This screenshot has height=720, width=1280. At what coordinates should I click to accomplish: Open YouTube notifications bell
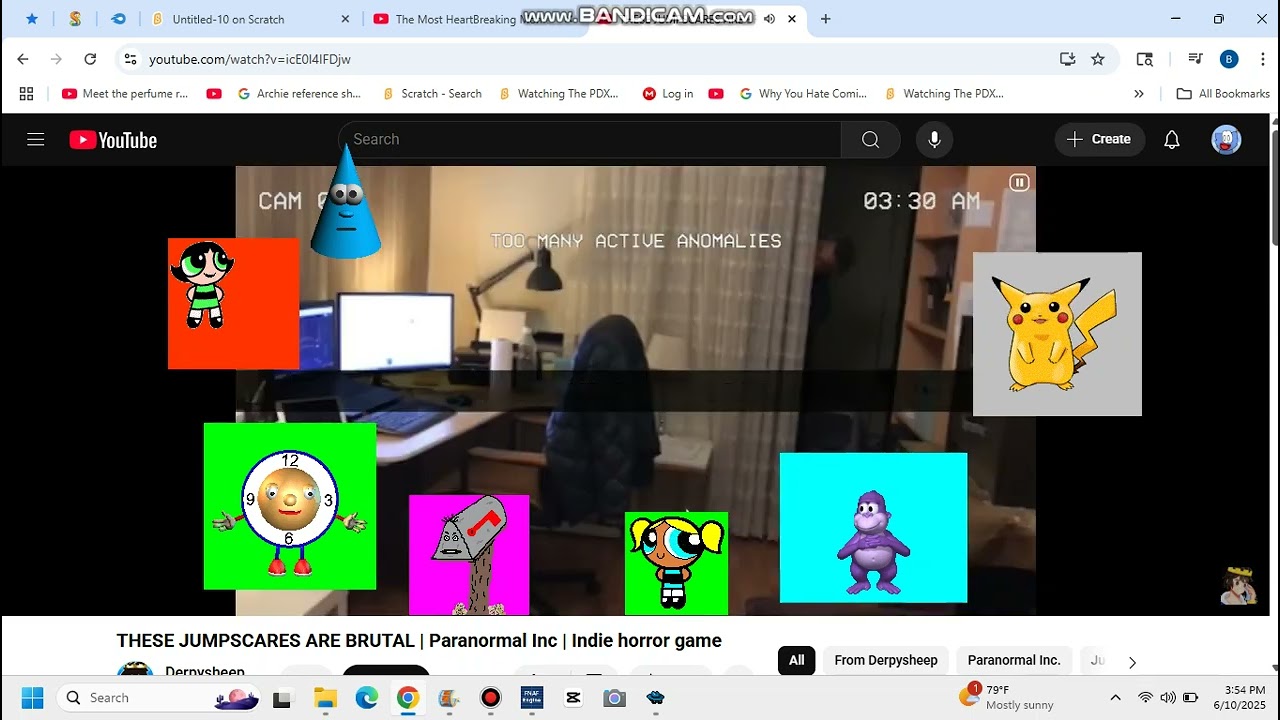[1172, 140]
